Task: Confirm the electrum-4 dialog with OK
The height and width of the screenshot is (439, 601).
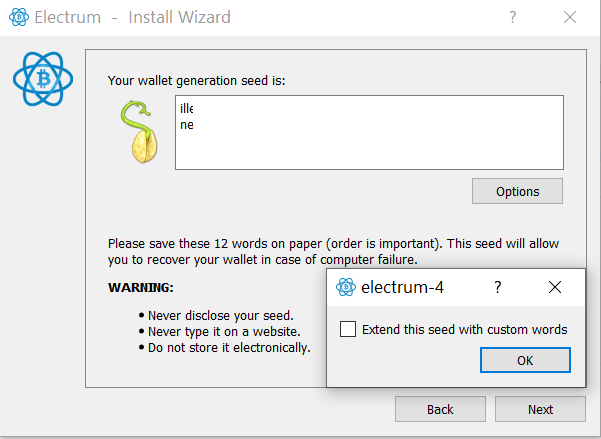Action: click(x=525, y=360)
